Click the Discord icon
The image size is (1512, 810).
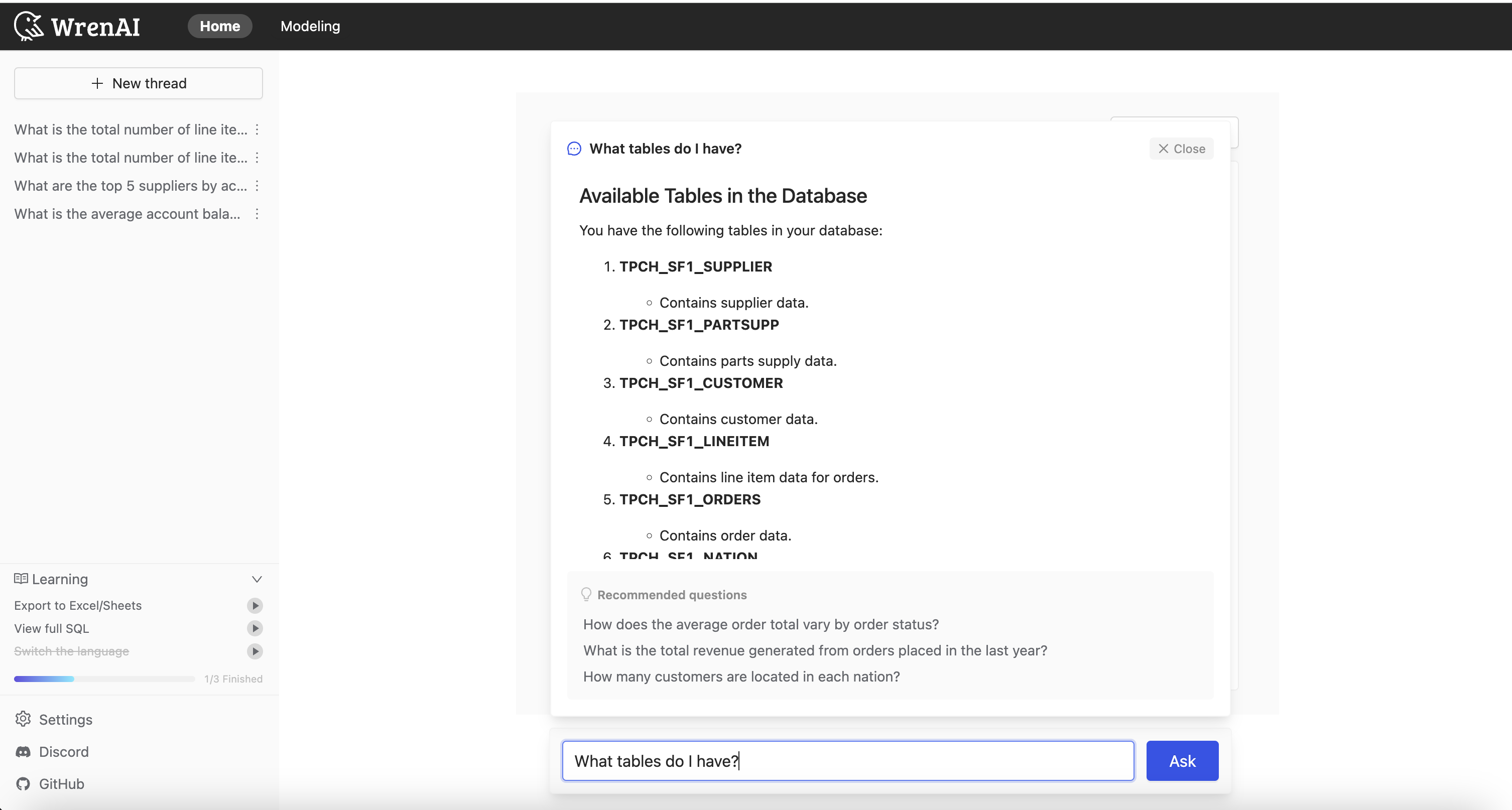coord(23,752)
